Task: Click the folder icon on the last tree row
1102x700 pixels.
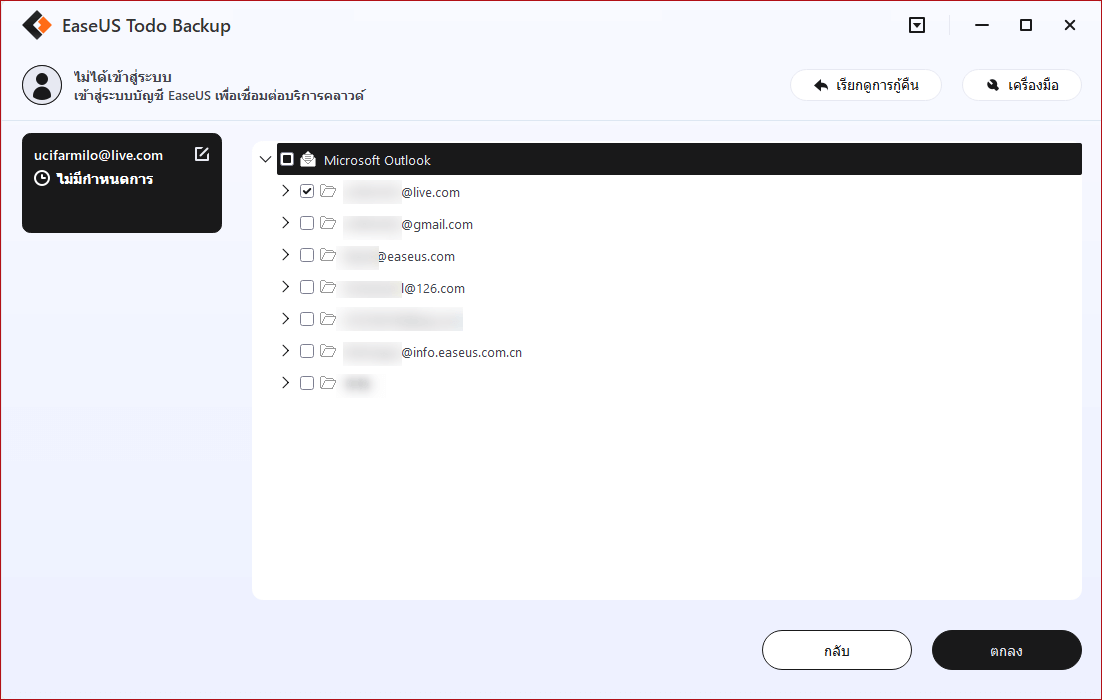Action: coord(328,383)
